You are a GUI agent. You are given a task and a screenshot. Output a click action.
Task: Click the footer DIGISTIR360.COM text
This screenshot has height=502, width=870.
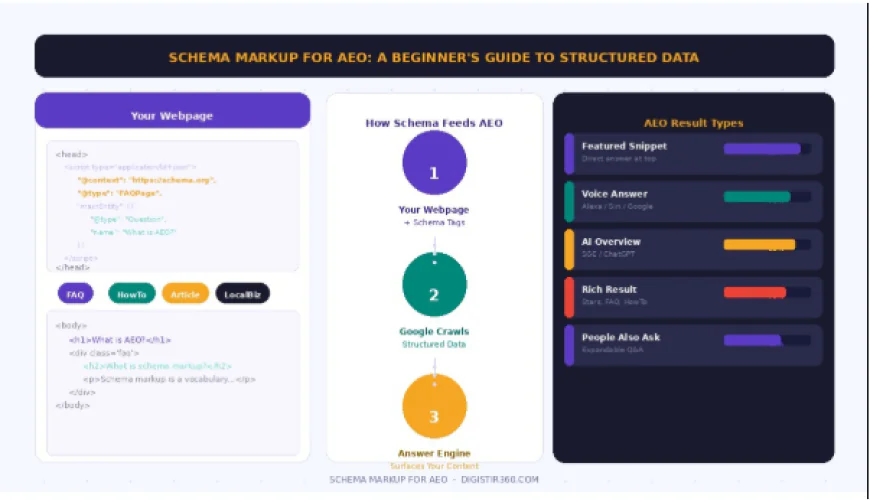click(x=499, y=480)
